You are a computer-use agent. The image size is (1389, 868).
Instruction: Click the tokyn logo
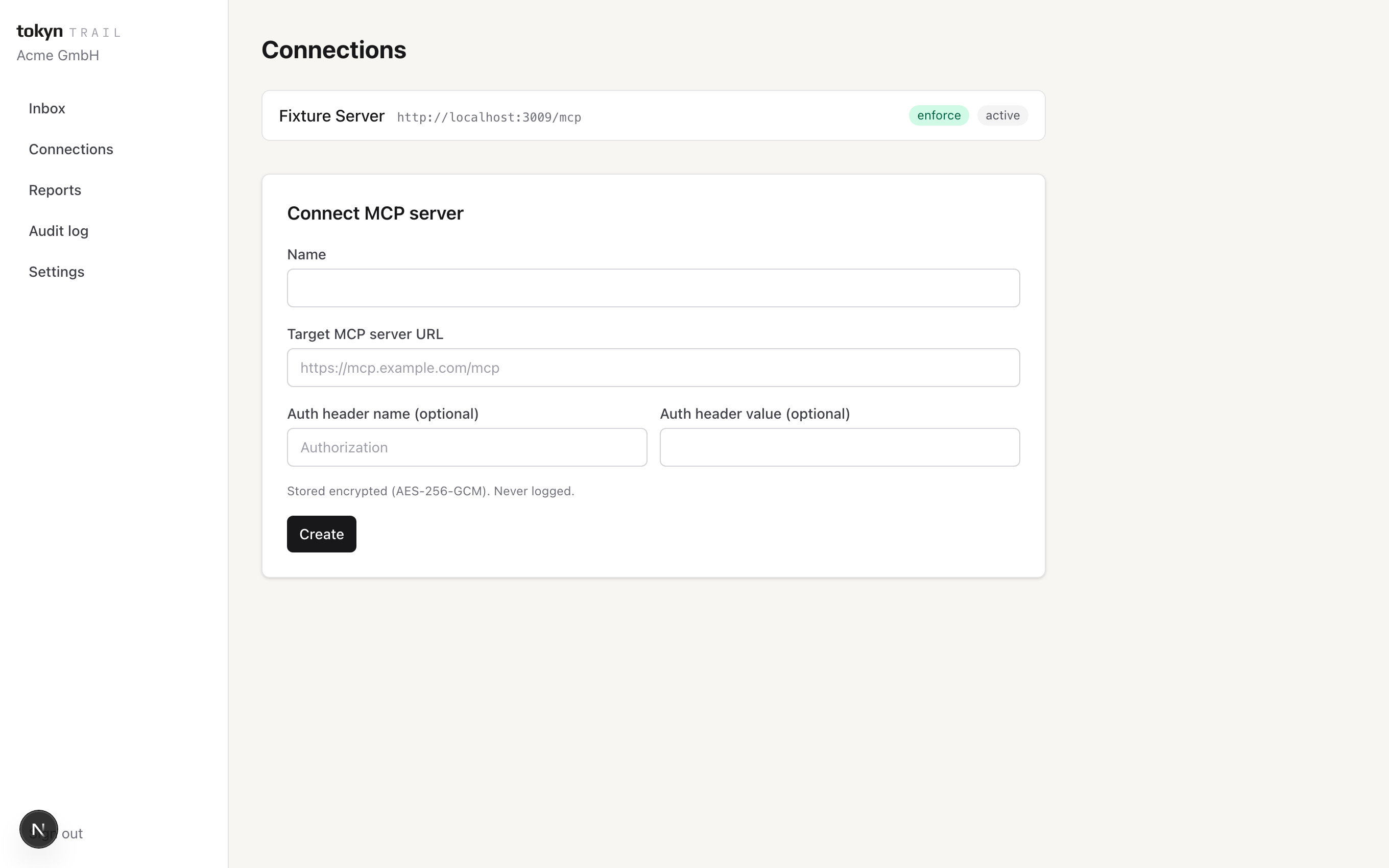tap(40, 31)
